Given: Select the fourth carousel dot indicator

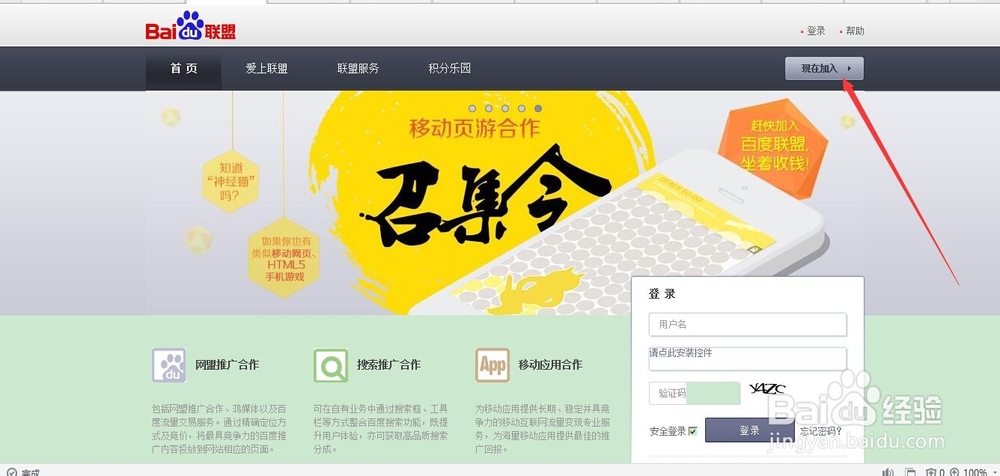Looking at the screenshot, I should (x=522, y=108).
